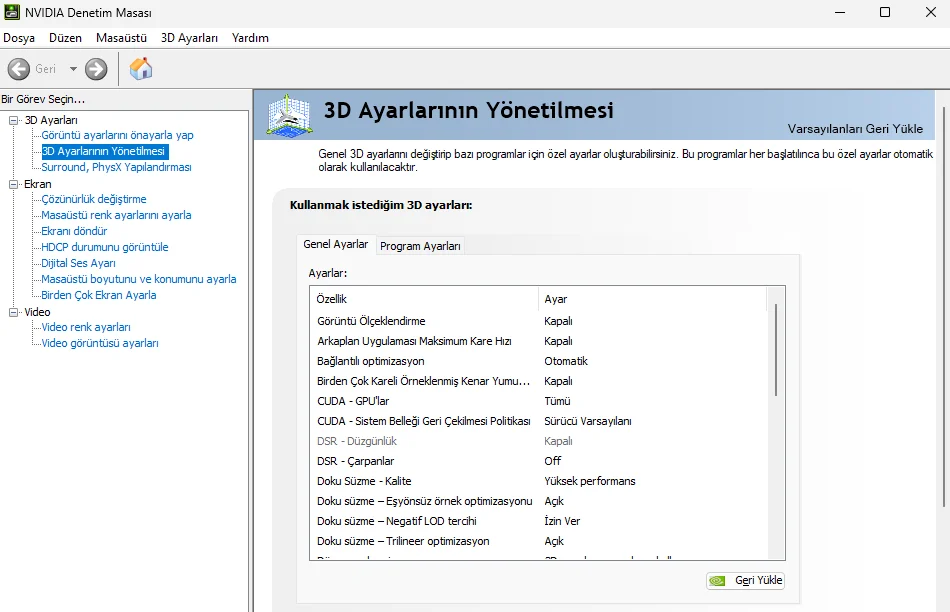Open Video görüntüsü ayarları
The image size is (950, 612).
point(100,343)
